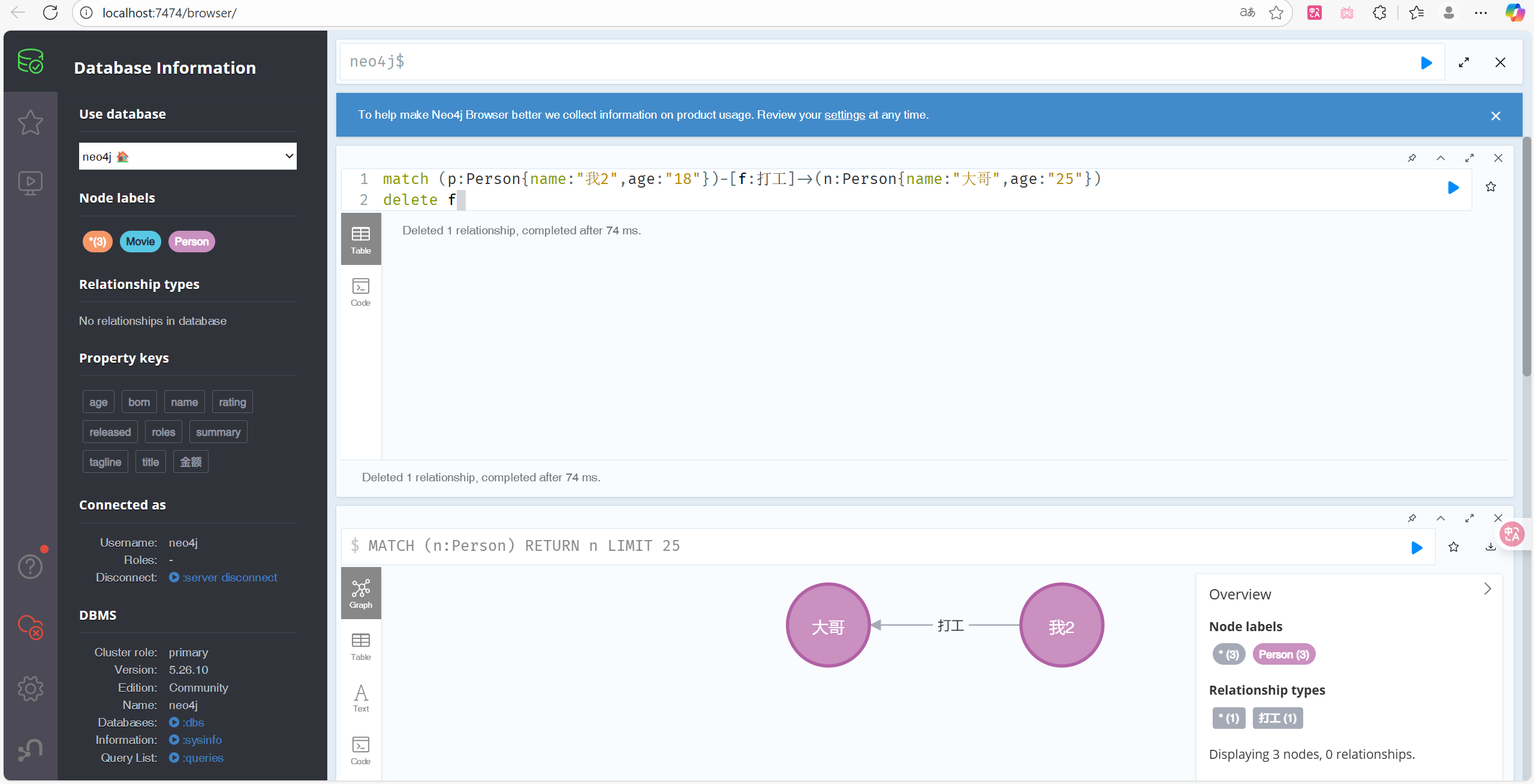Save delete query as favorite
This screenshot has width=1534, height=784.
point(1490,187)
